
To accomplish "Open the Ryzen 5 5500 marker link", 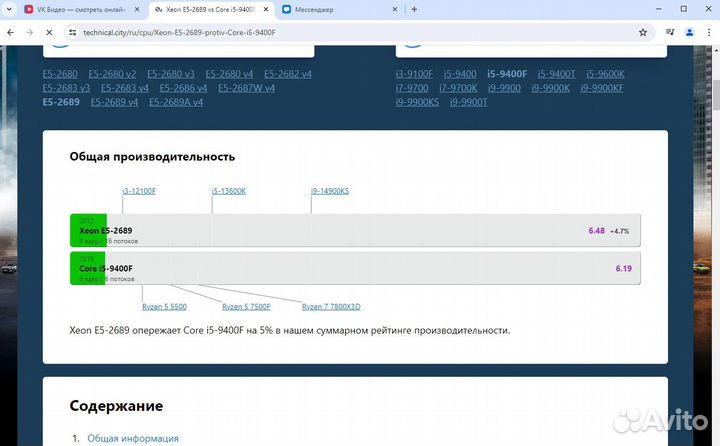I will (x=164, y=307).
